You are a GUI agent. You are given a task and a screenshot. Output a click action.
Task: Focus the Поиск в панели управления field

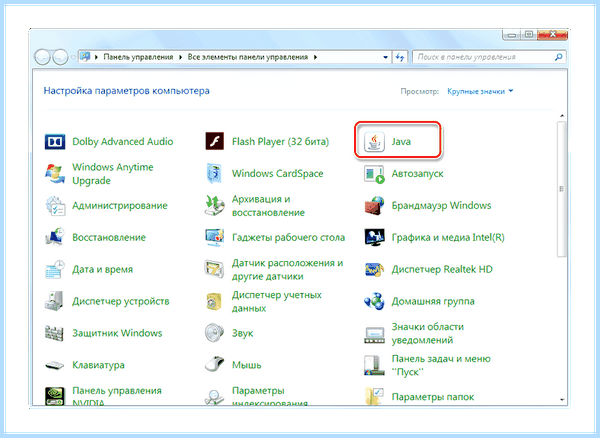point(485,57)
